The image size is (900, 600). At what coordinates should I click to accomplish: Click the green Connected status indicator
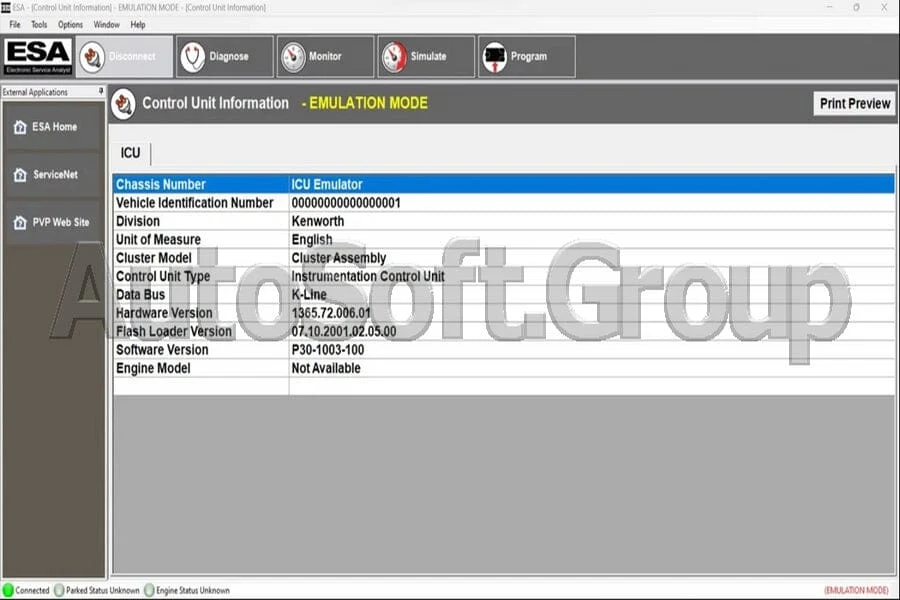8,590
